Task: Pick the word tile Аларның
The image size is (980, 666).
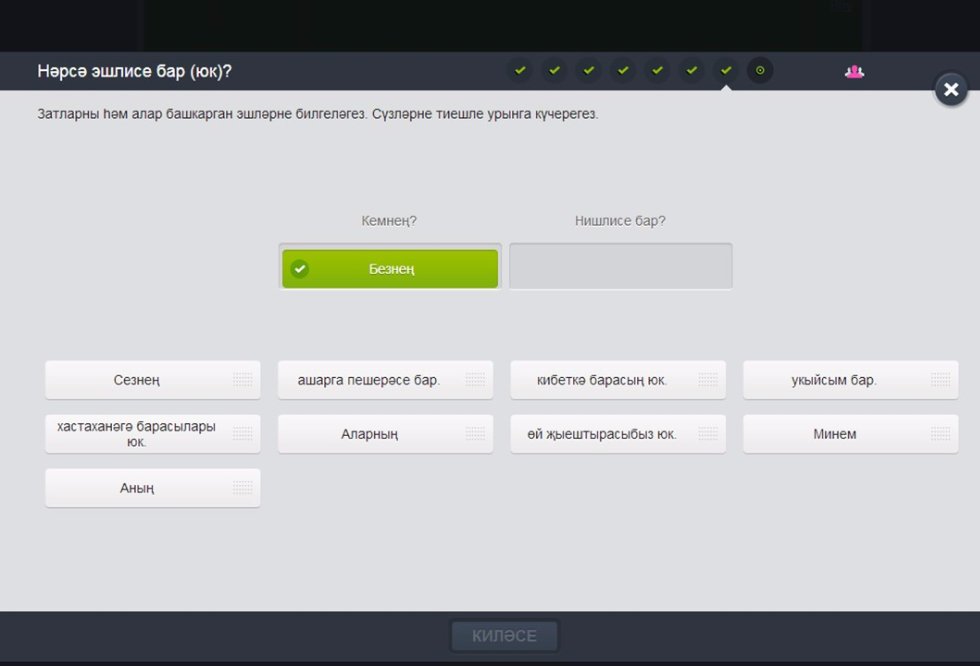Action: [369, 434]
